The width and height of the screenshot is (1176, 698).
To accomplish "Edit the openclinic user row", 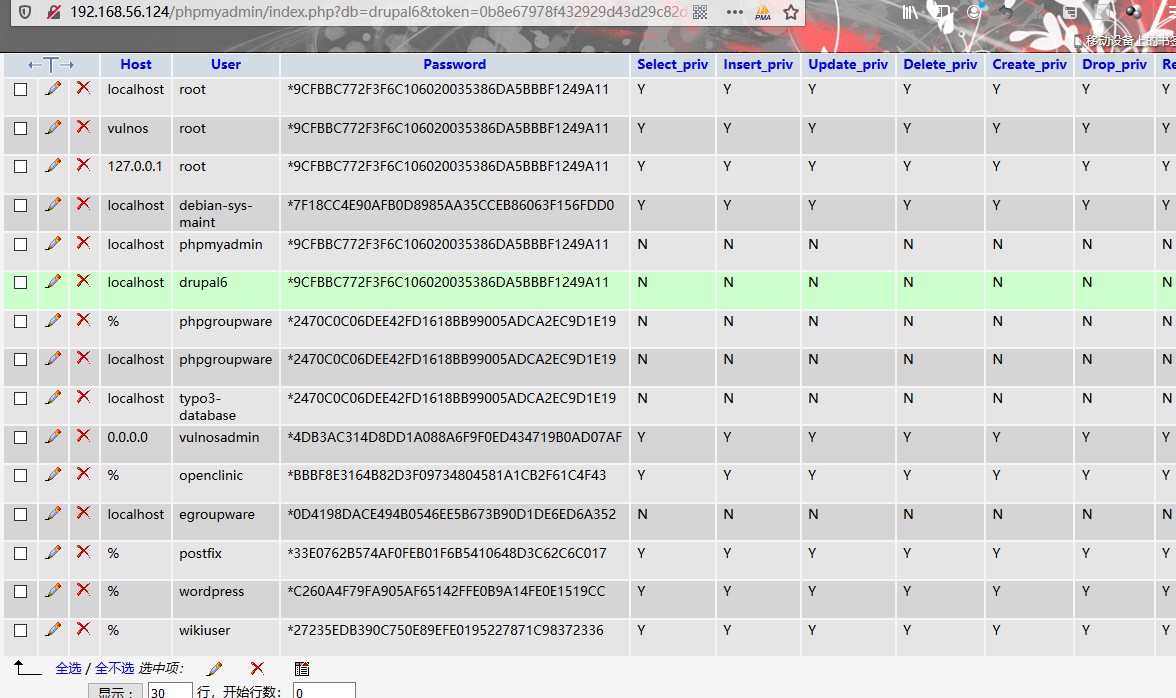I will coord(52,475).
